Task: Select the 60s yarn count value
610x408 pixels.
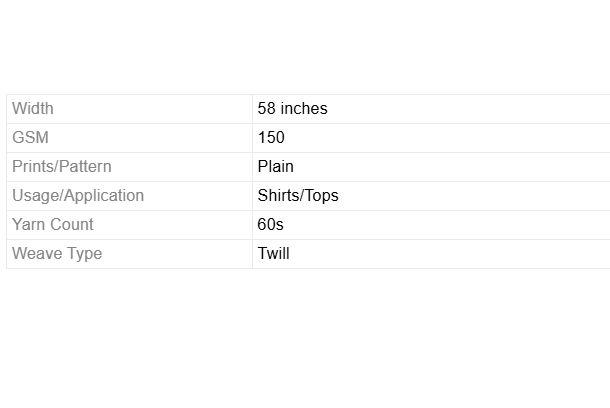Action: (270, 224)
